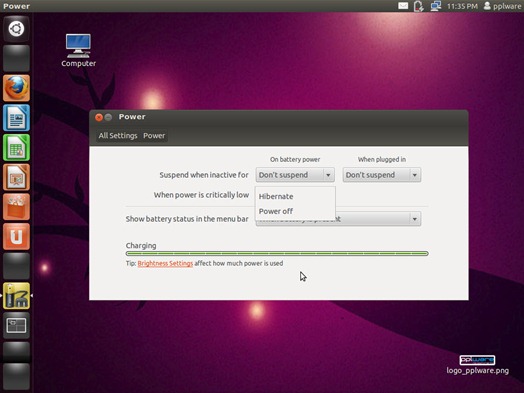Click 'When power is critically low' label
The width and height of the screenshot is (524, 393).
(201, 195)
